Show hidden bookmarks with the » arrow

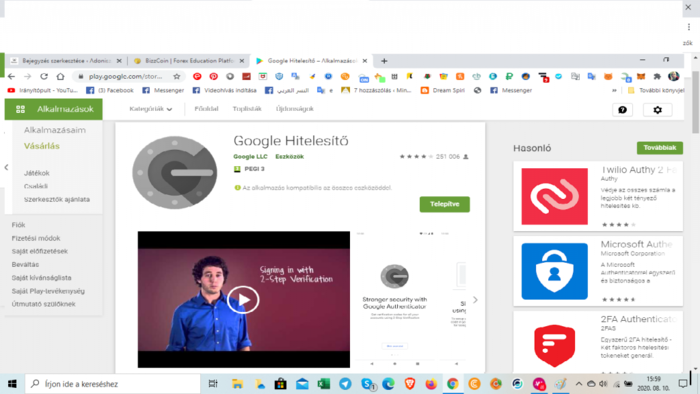click(614, 90)
